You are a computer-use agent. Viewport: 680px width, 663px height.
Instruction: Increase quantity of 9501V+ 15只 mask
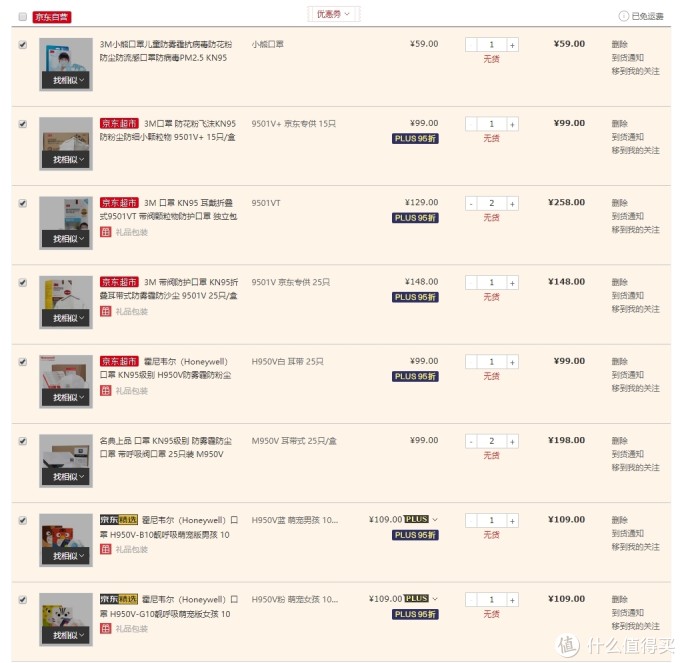click(512, 124)
